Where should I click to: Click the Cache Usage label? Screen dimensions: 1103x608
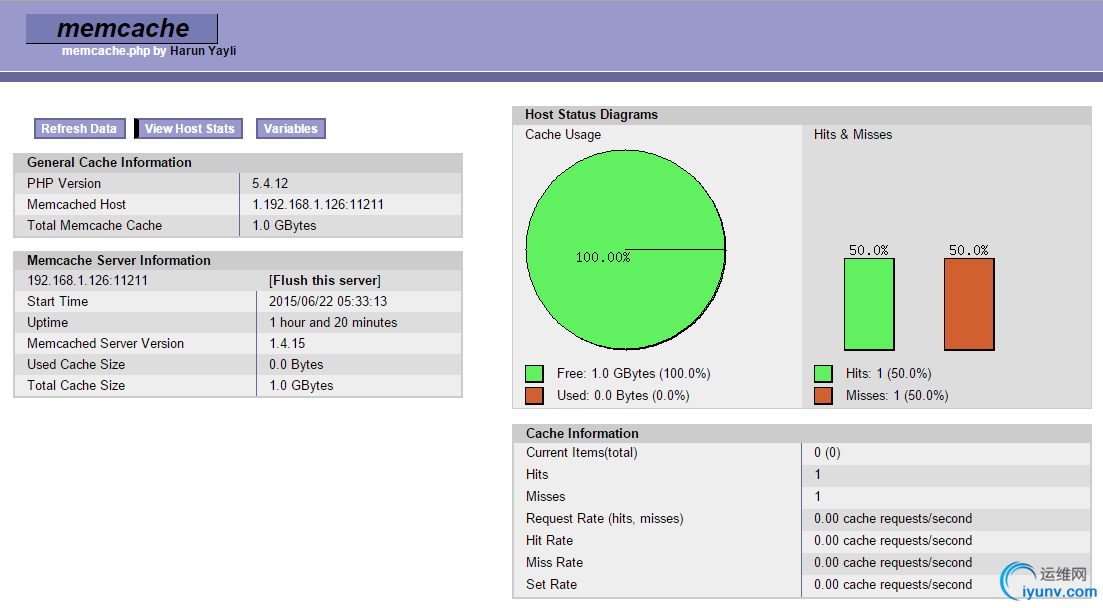(x=563, y=134)
